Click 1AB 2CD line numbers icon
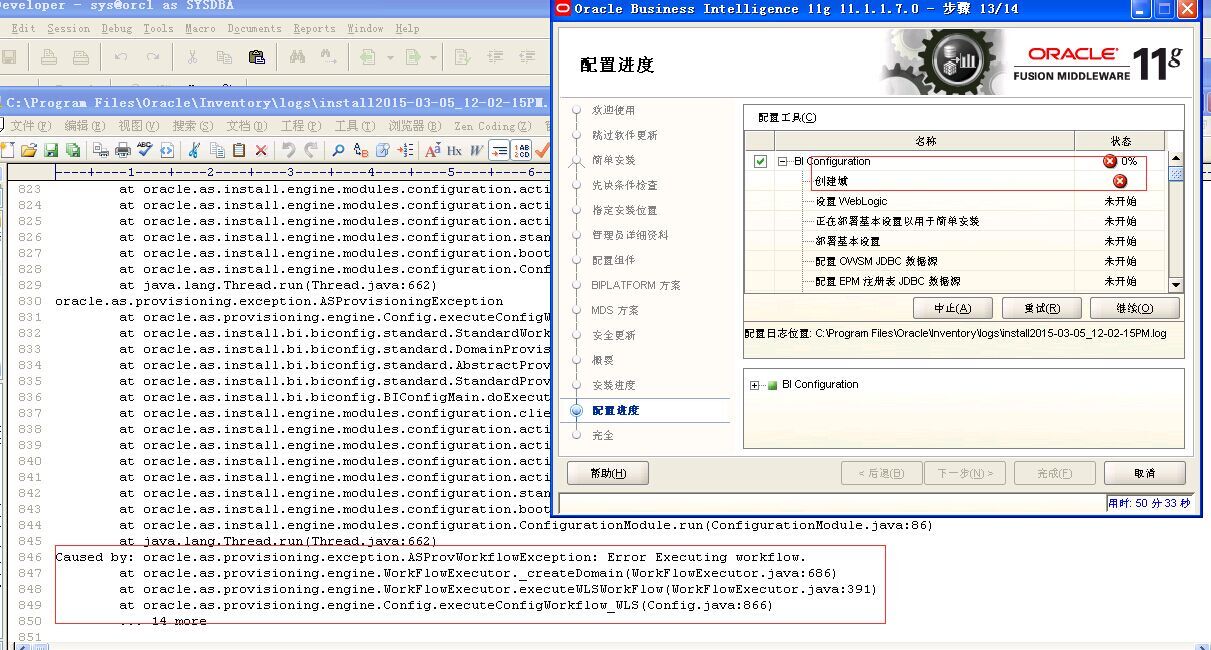 point(522,150)
